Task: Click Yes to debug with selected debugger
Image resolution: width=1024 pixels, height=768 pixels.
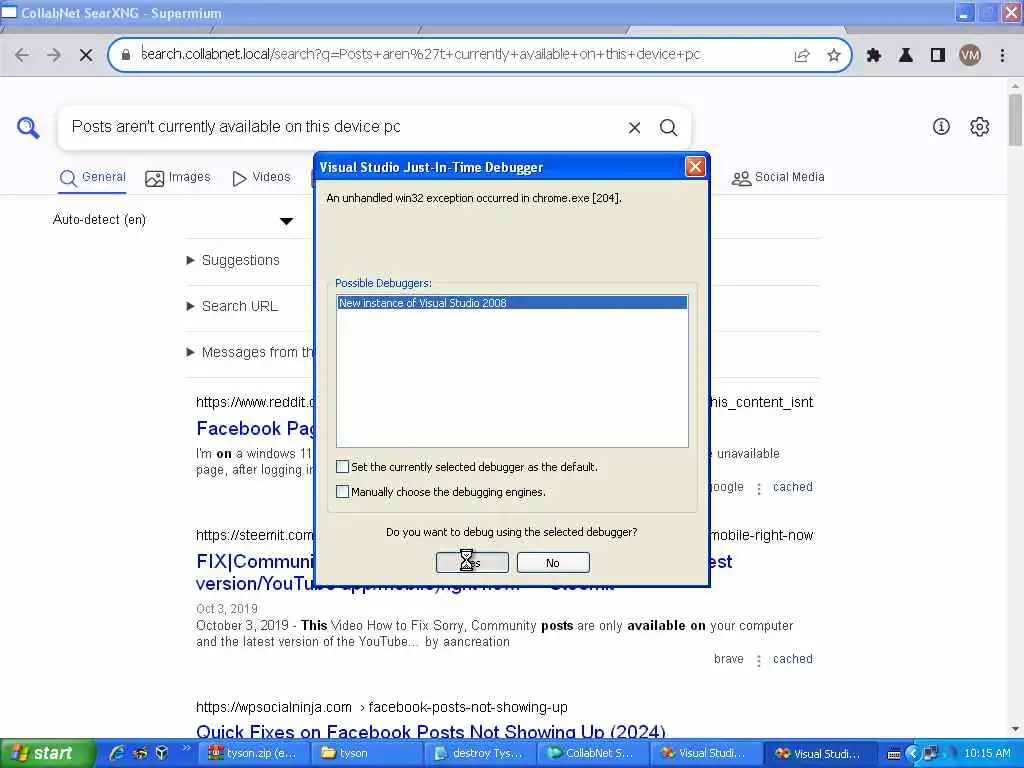Action: pos(472,562)
